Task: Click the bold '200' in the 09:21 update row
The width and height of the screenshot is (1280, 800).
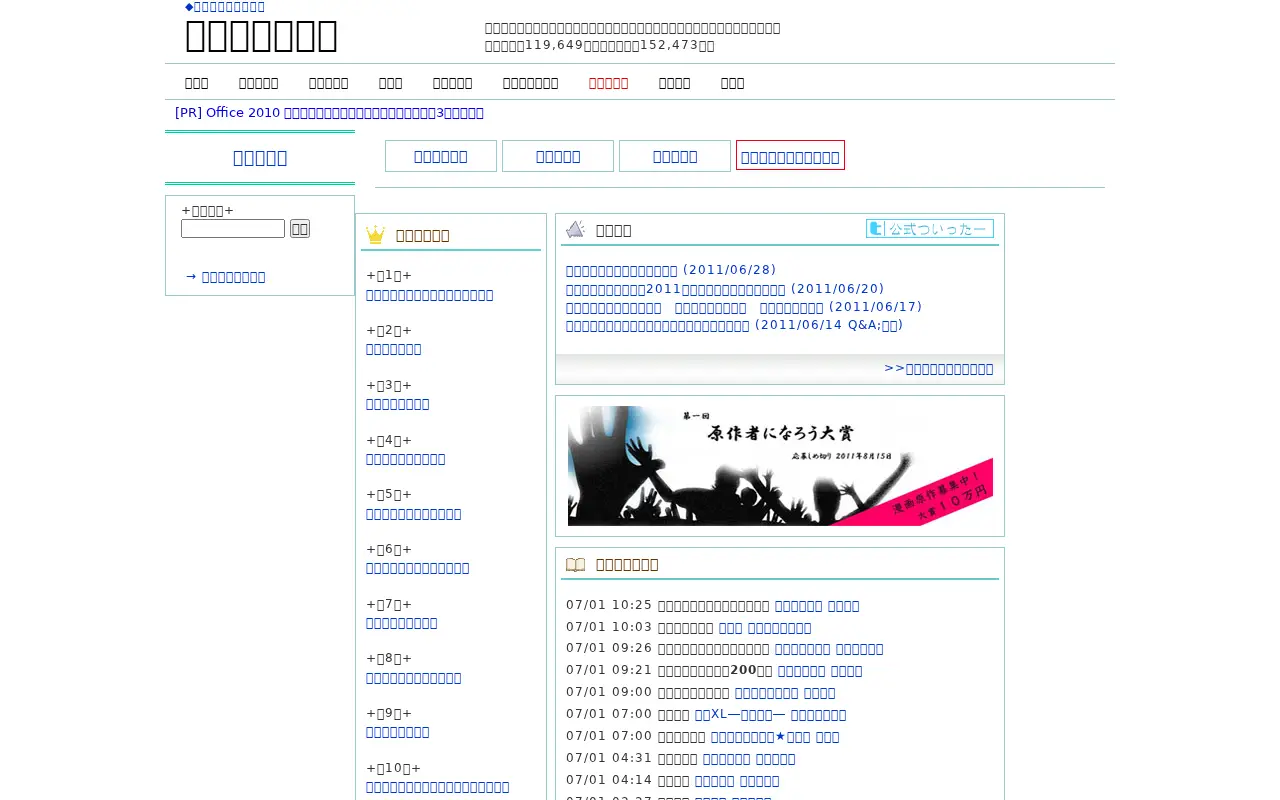Action: click(743, 671)
